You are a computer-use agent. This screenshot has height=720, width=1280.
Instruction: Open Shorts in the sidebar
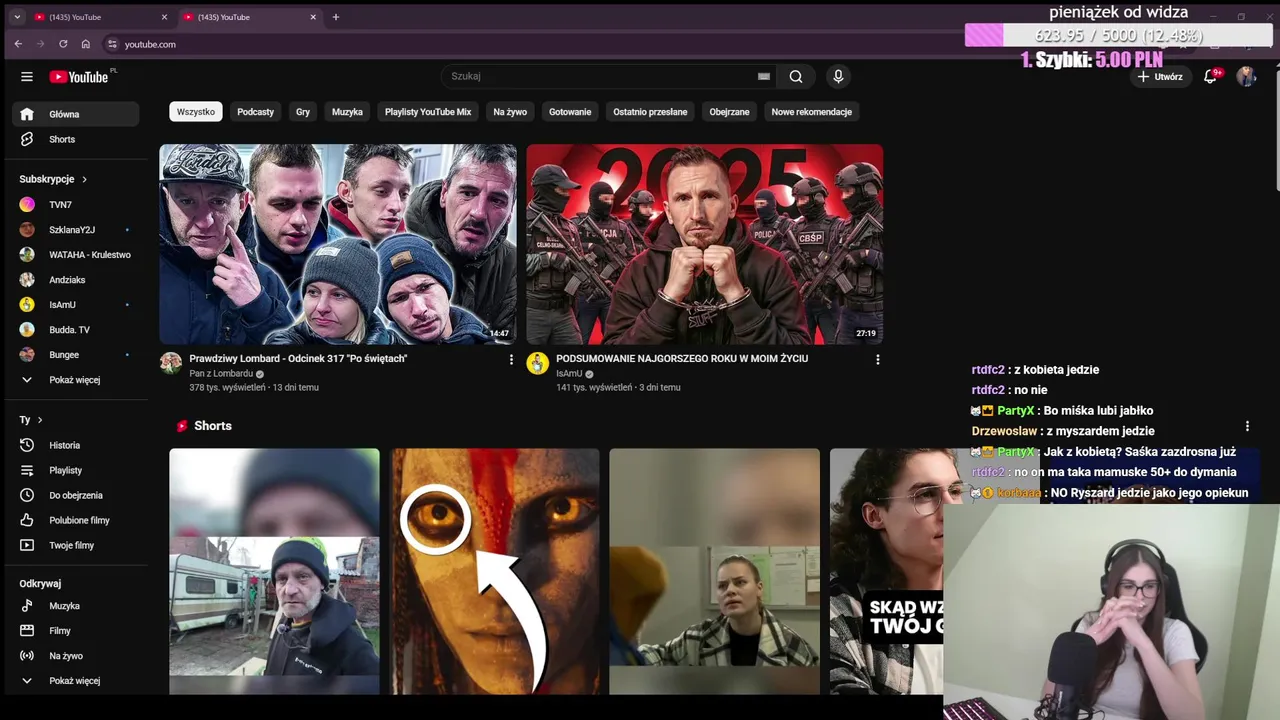pos(75,139)
